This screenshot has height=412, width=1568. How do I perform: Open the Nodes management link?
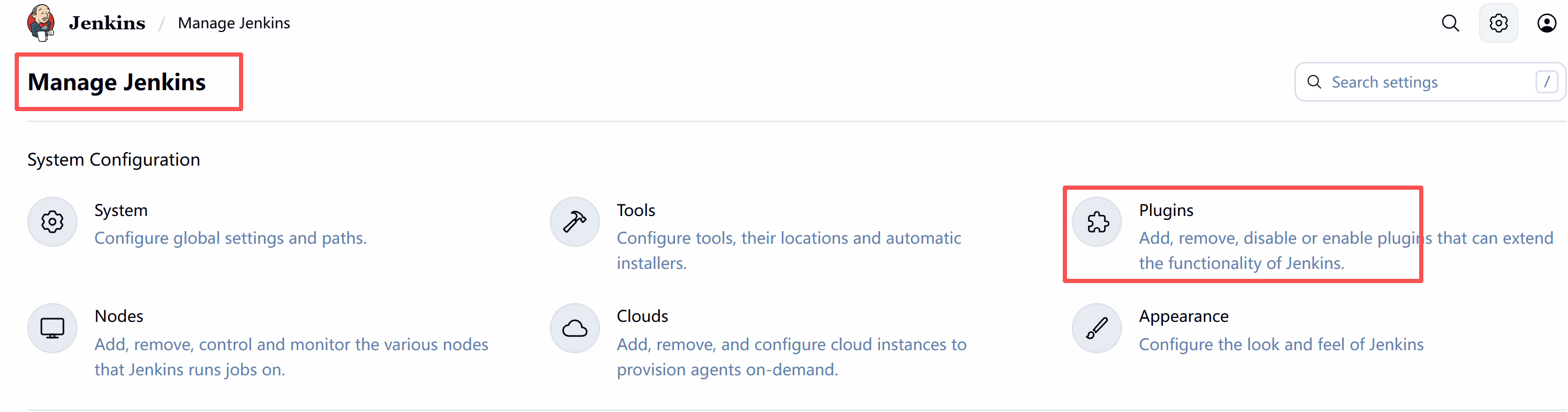click(118, 316)
